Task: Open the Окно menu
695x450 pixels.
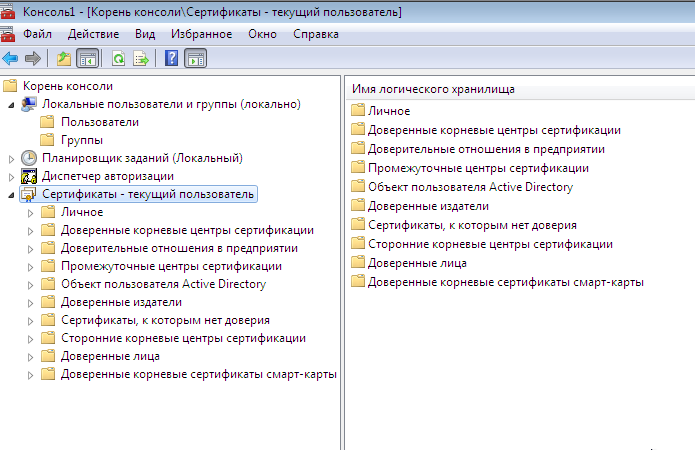Action: tap(262, 34)
